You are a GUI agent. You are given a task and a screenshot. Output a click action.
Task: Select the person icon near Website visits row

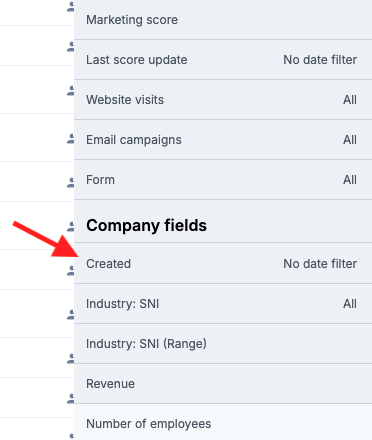click(x=71, y=91)
